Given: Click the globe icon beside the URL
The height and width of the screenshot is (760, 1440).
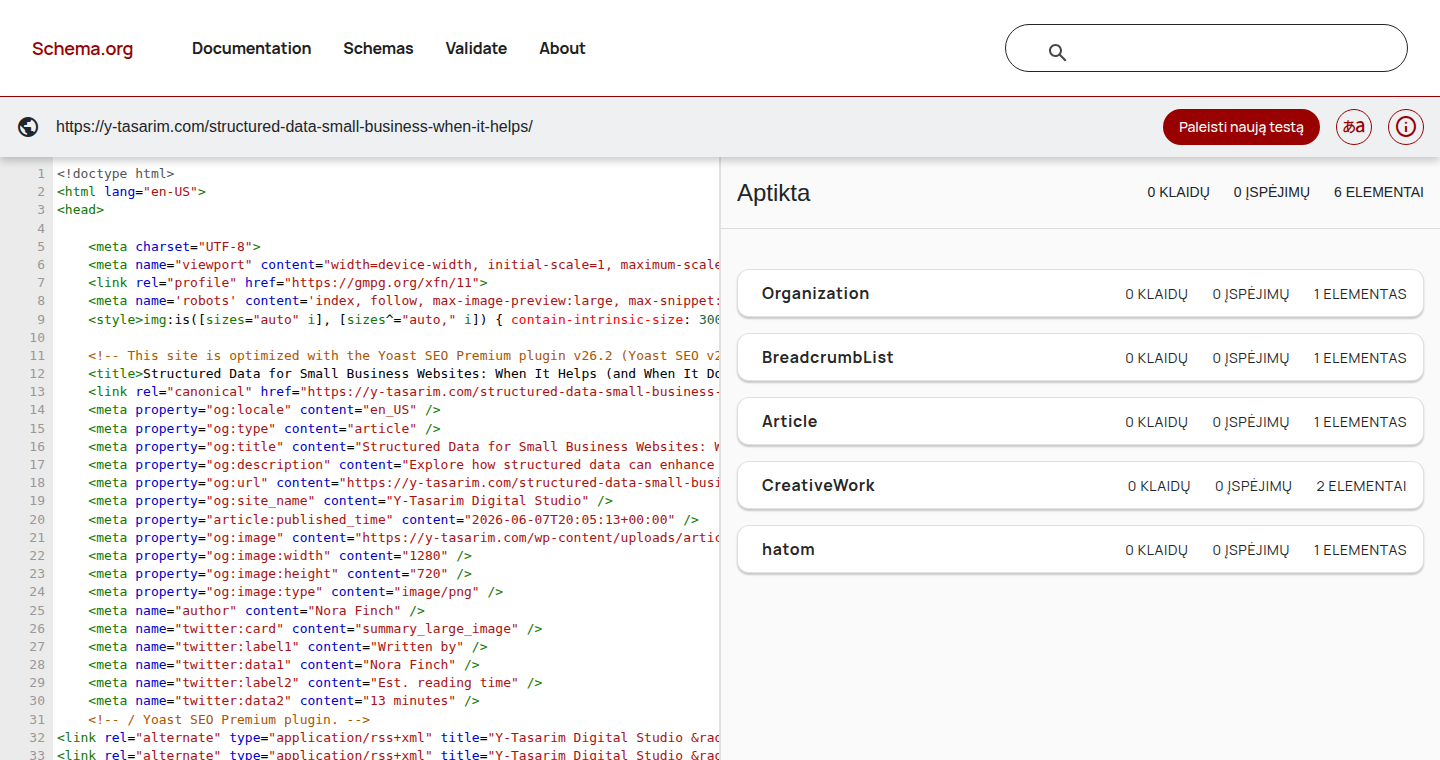Looking at the screenshot, I should (28, 127).
